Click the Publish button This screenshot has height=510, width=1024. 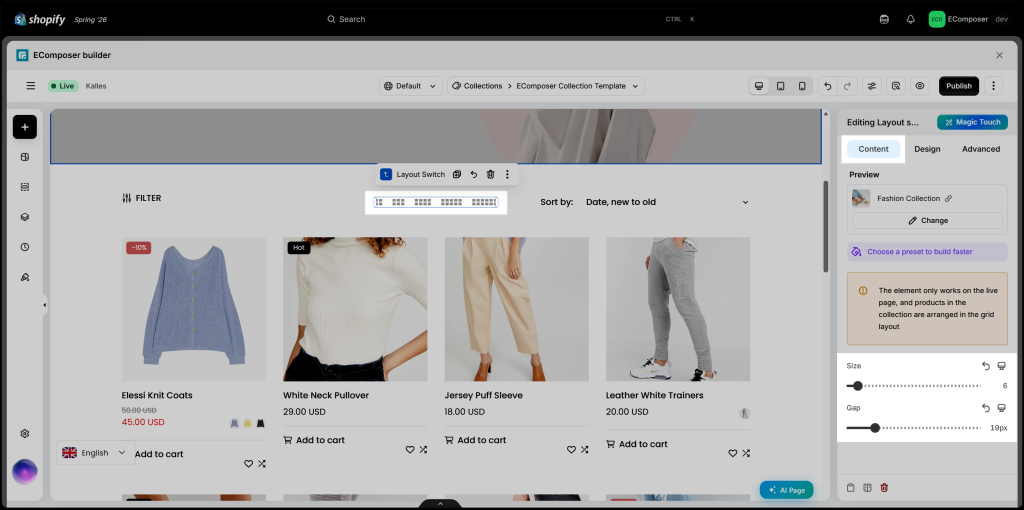point(959,86)
